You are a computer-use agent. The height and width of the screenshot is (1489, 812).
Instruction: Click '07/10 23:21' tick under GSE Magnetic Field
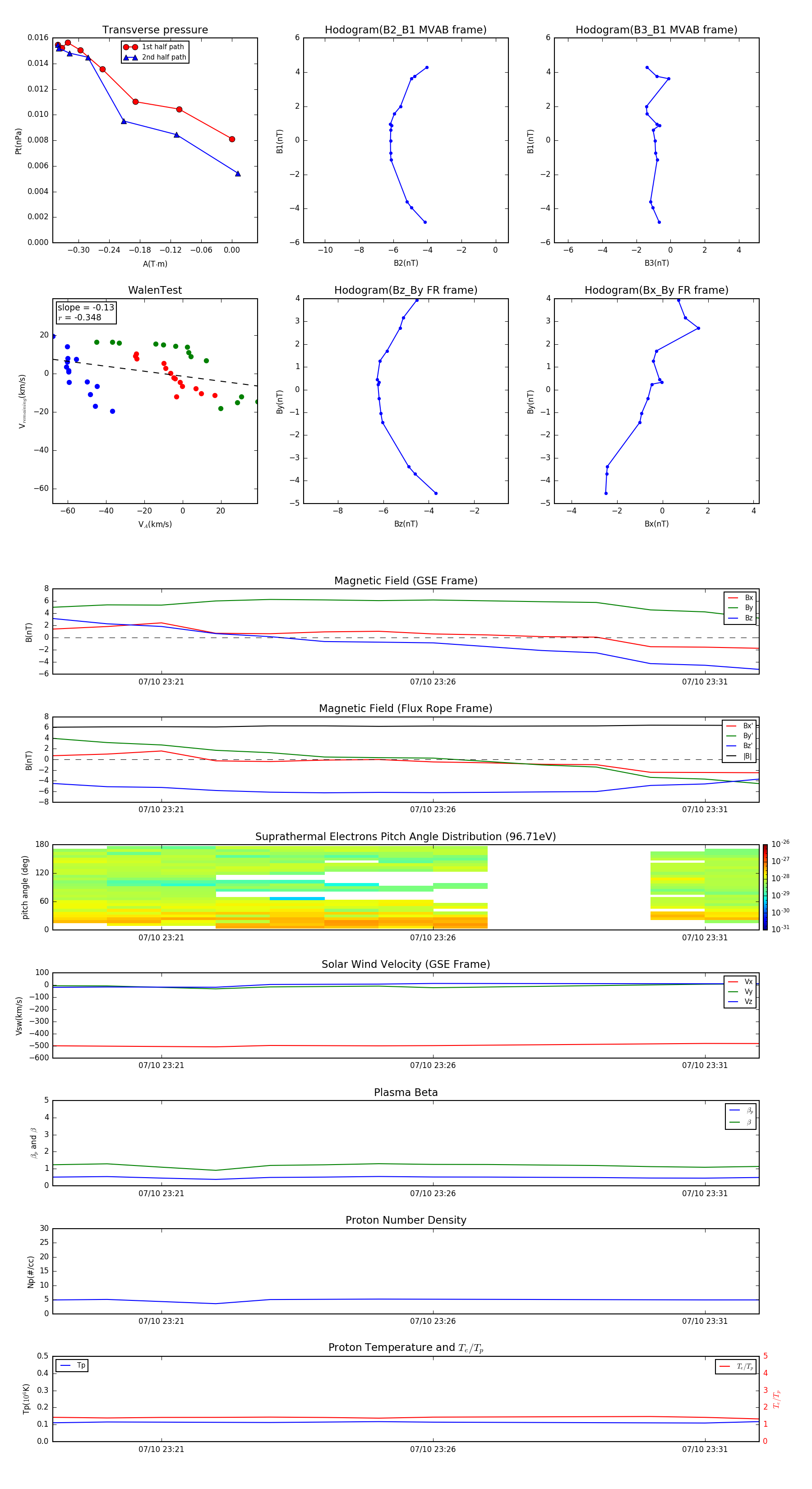(161, 681)
